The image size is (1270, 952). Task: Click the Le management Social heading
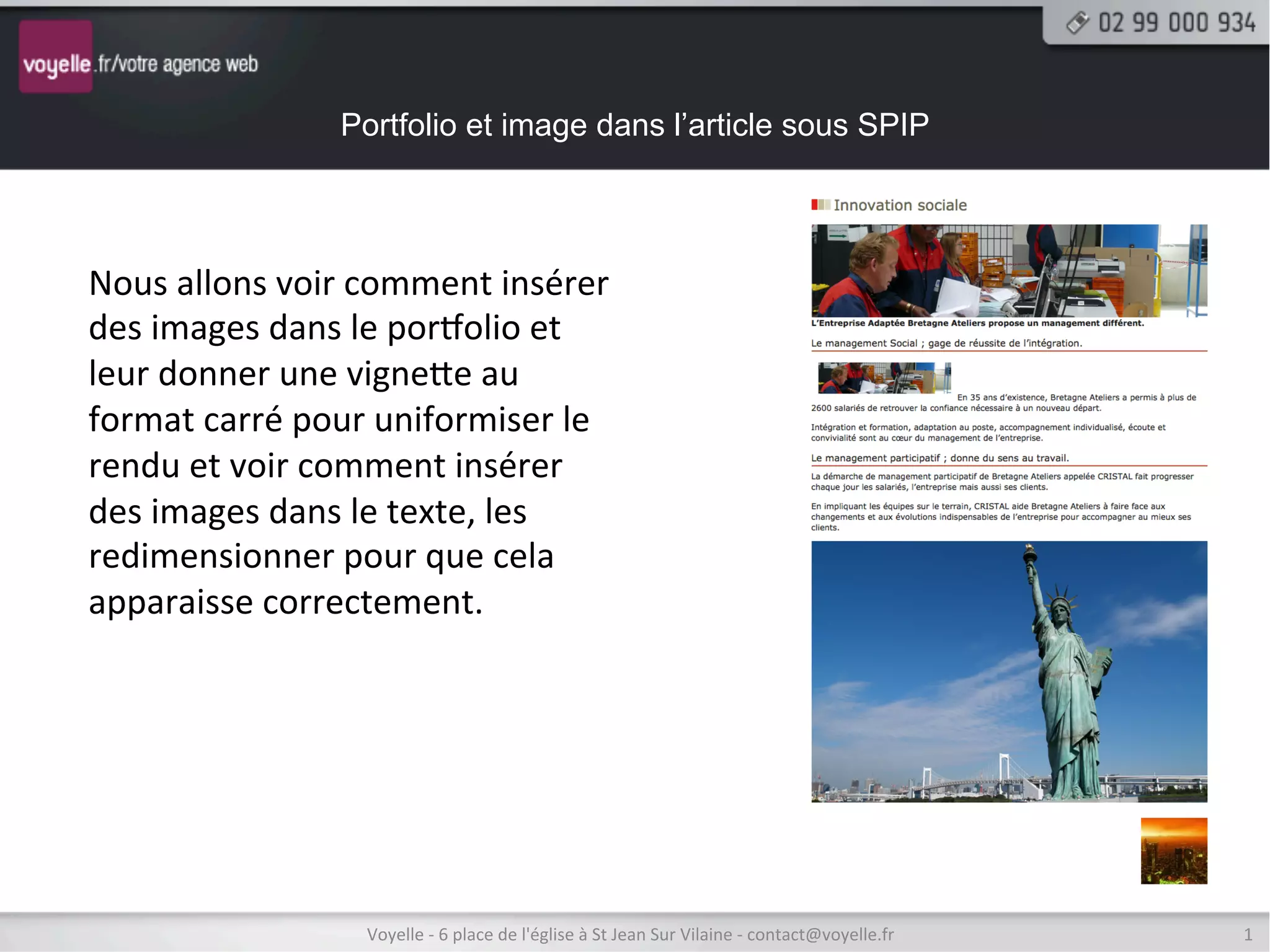[x=946, y=343]
